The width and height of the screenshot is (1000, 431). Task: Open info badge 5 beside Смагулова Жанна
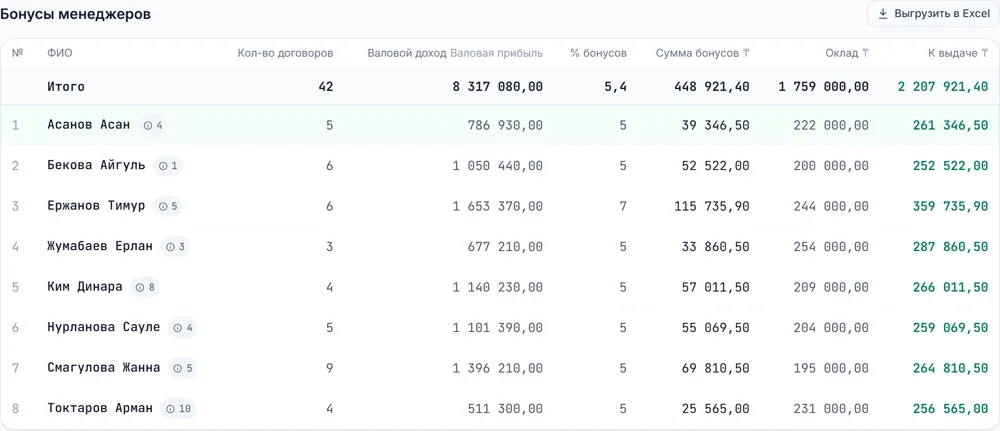point(183,369)
